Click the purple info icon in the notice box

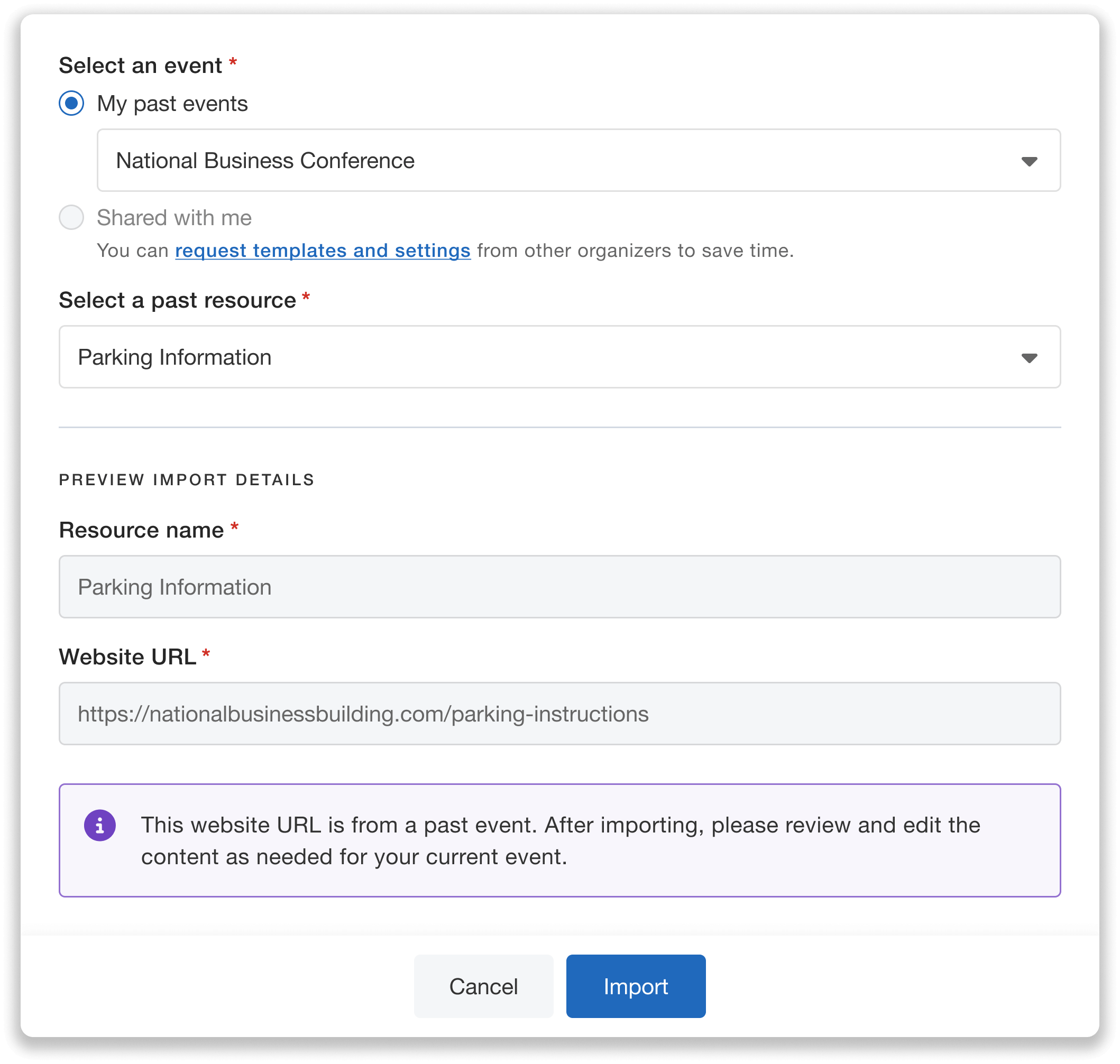(x=100, y=825)
